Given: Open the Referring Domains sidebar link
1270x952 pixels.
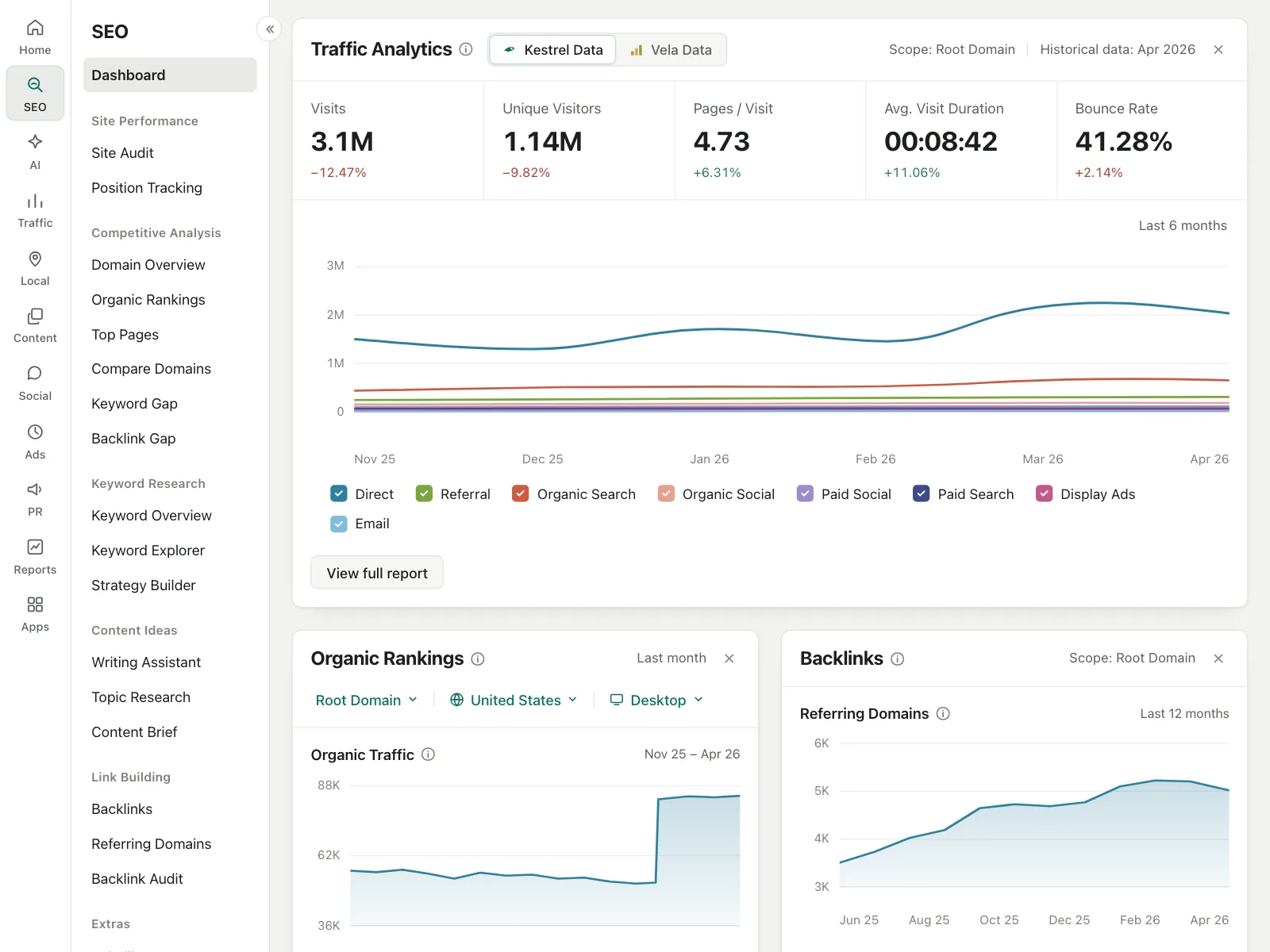Looking at the screenshot, I should (152, 843).
